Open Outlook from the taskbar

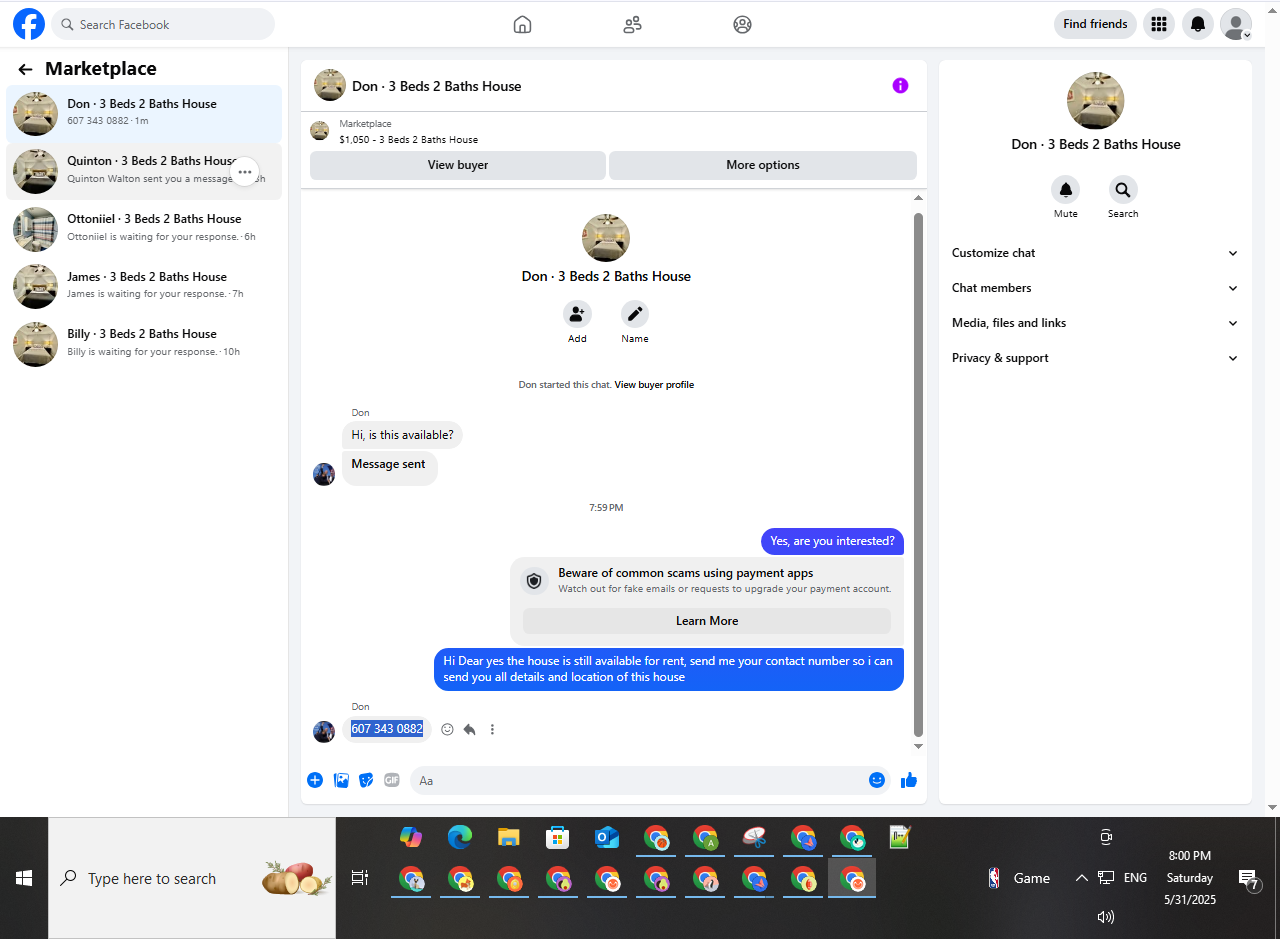606,837
